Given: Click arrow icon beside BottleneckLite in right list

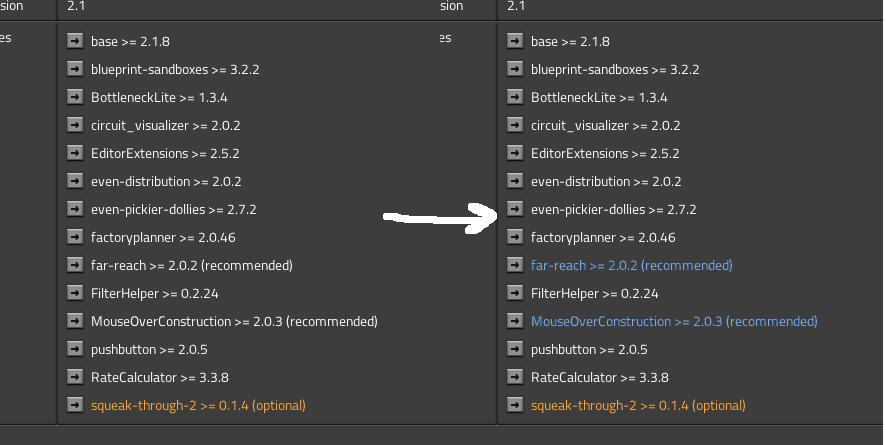Looking at the screenshot, I should pyautogui.click(x=515, y=97).
